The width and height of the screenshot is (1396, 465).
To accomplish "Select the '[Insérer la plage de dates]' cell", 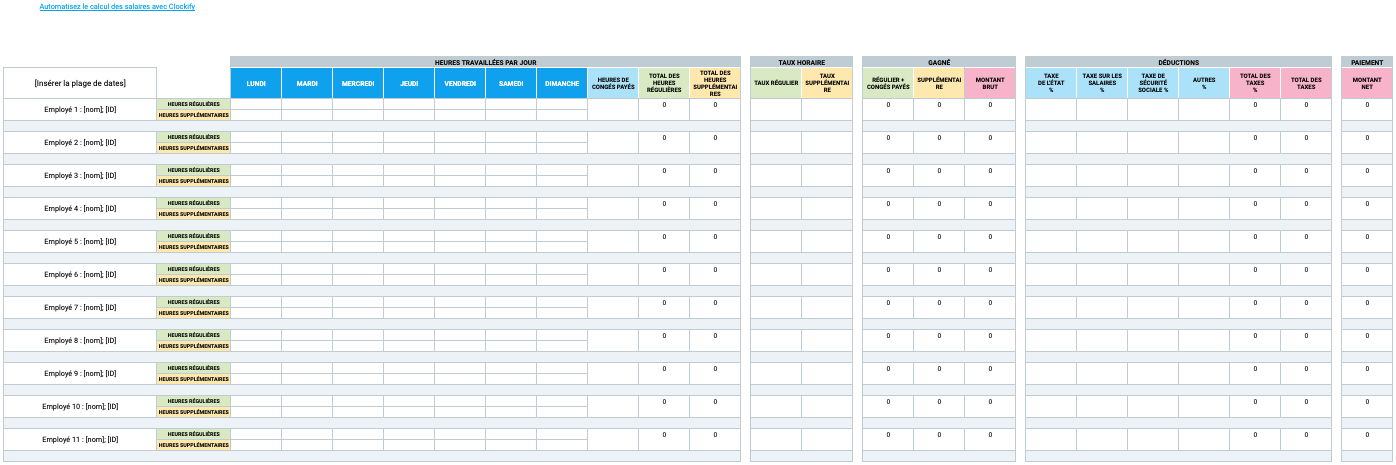I will point(80,83).
